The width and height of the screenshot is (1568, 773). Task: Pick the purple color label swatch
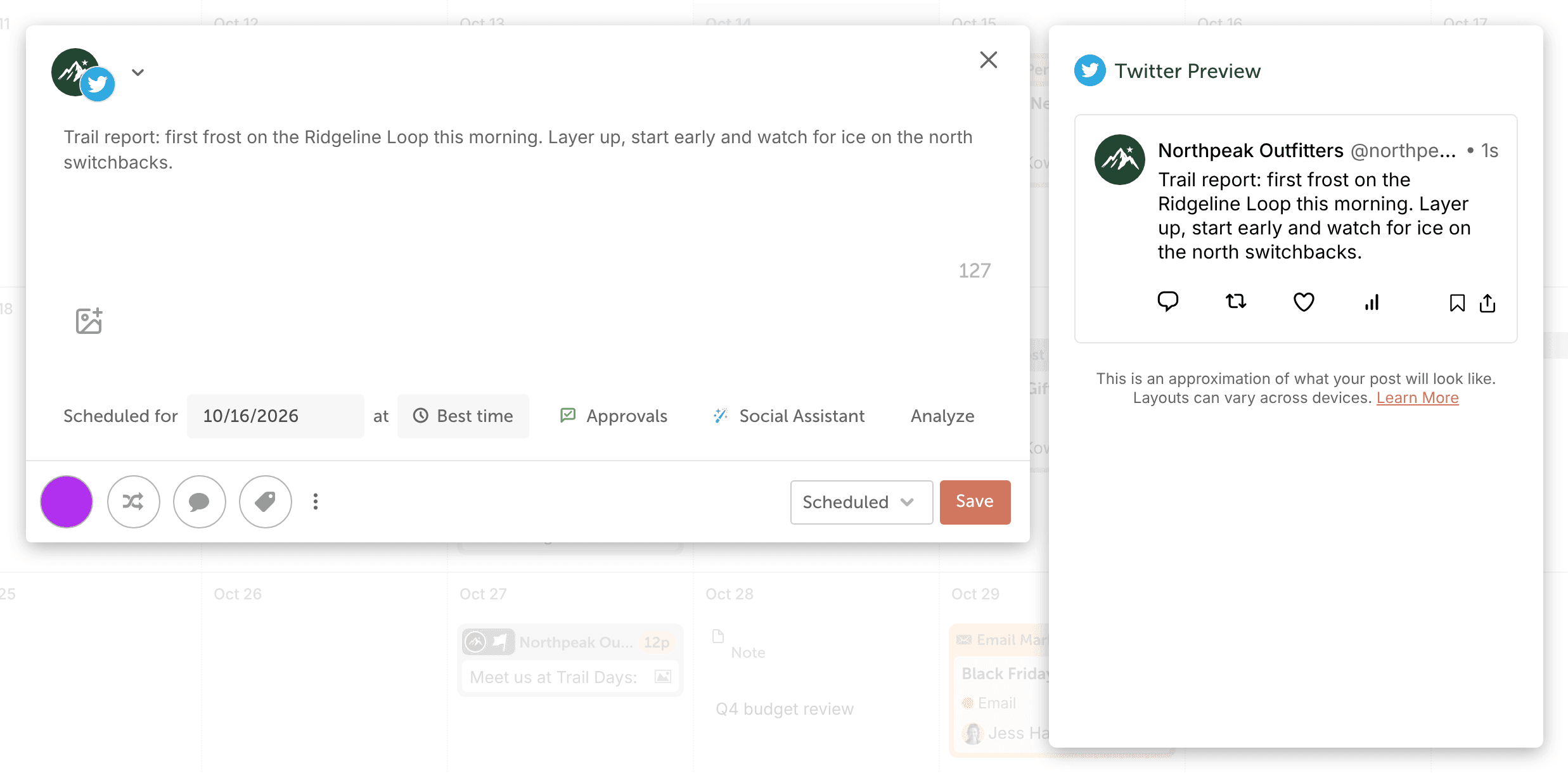pyautogui.click(x=67, y=502)
